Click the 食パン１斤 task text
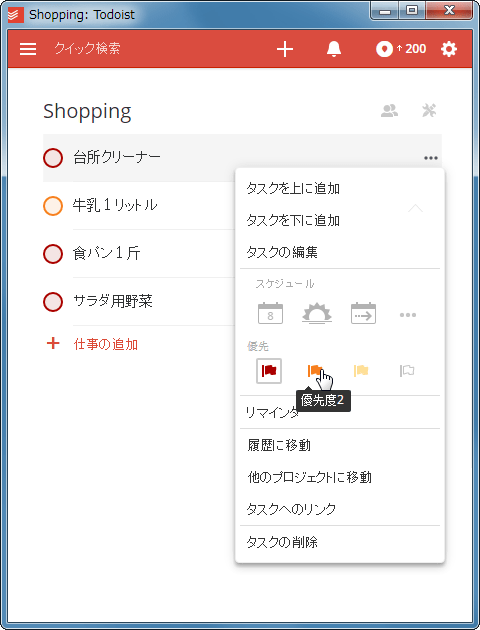The height and width of the screenshot is (630, 480). pyautogui.click(x=106, y=253)
